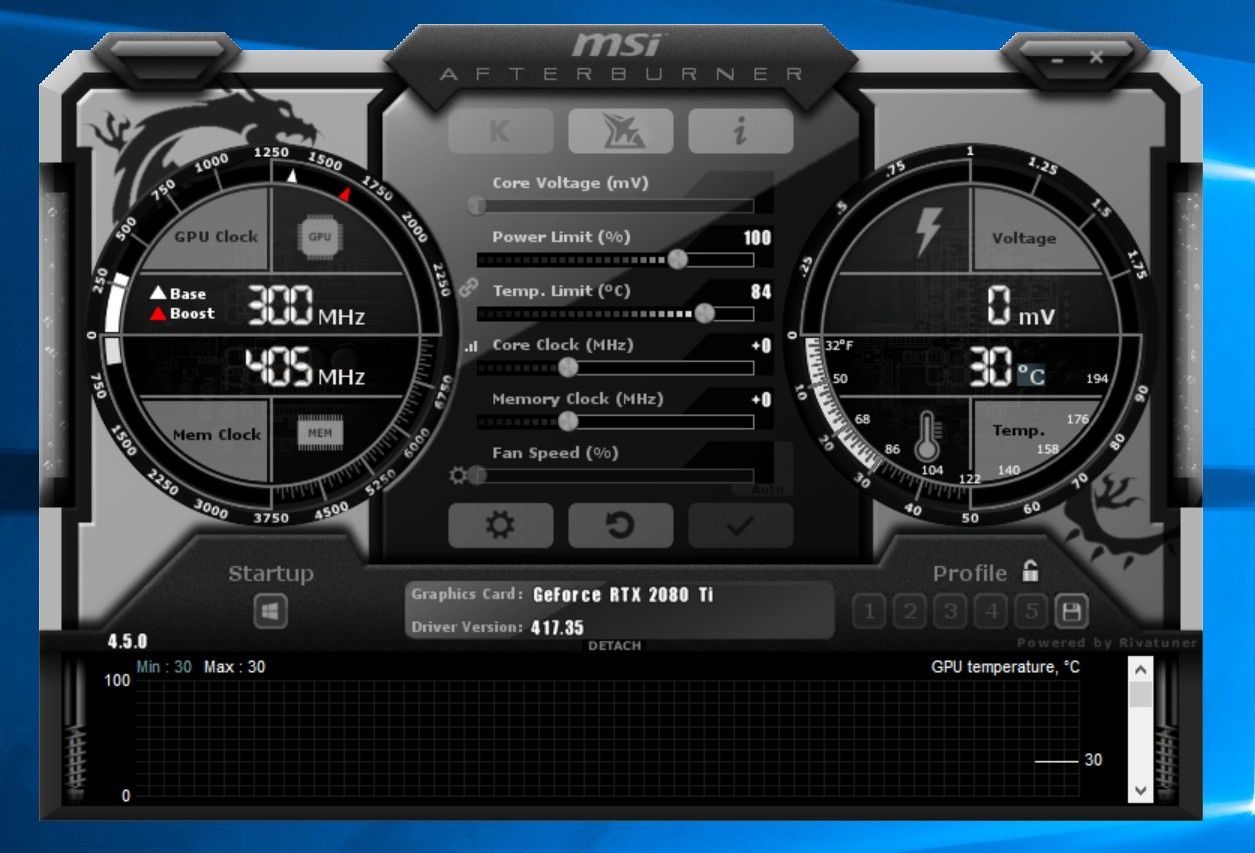Click the GPU Clock gauge label
This screenshot has width=1255, height=853.
tap(216, 237)
